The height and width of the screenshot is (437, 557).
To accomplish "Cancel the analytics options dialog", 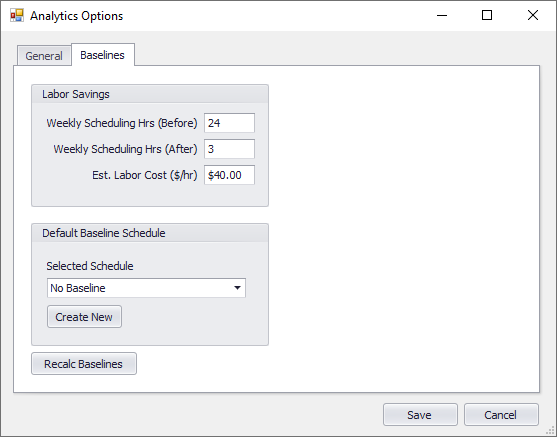I will 501,415.
